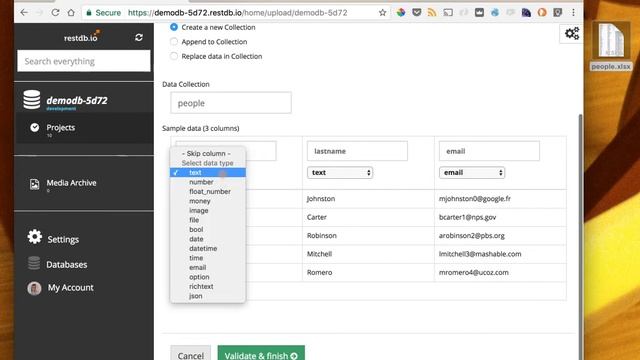Choose date in the data type list
The image size is (640, 360).
pyautogui.click(x=208, y=239)
